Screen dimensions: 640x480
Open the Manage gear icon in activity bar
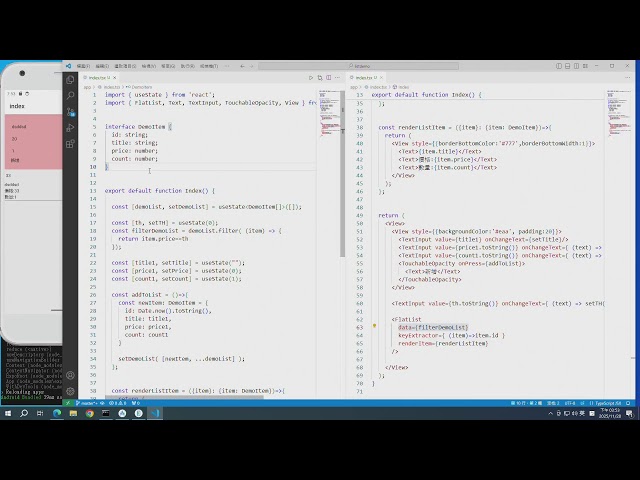pos(70,391)
